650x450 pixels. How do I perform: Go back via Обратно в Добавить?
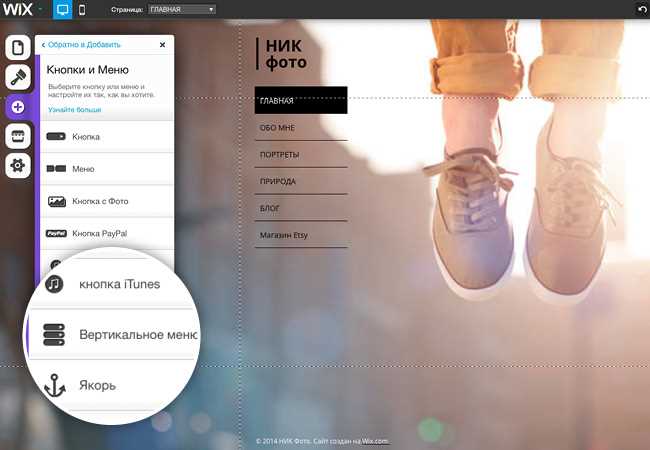[81, 44]
